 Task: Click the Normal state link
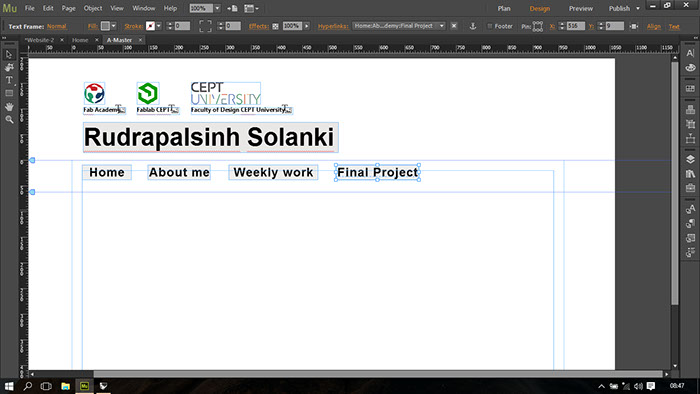coord(57,26)
